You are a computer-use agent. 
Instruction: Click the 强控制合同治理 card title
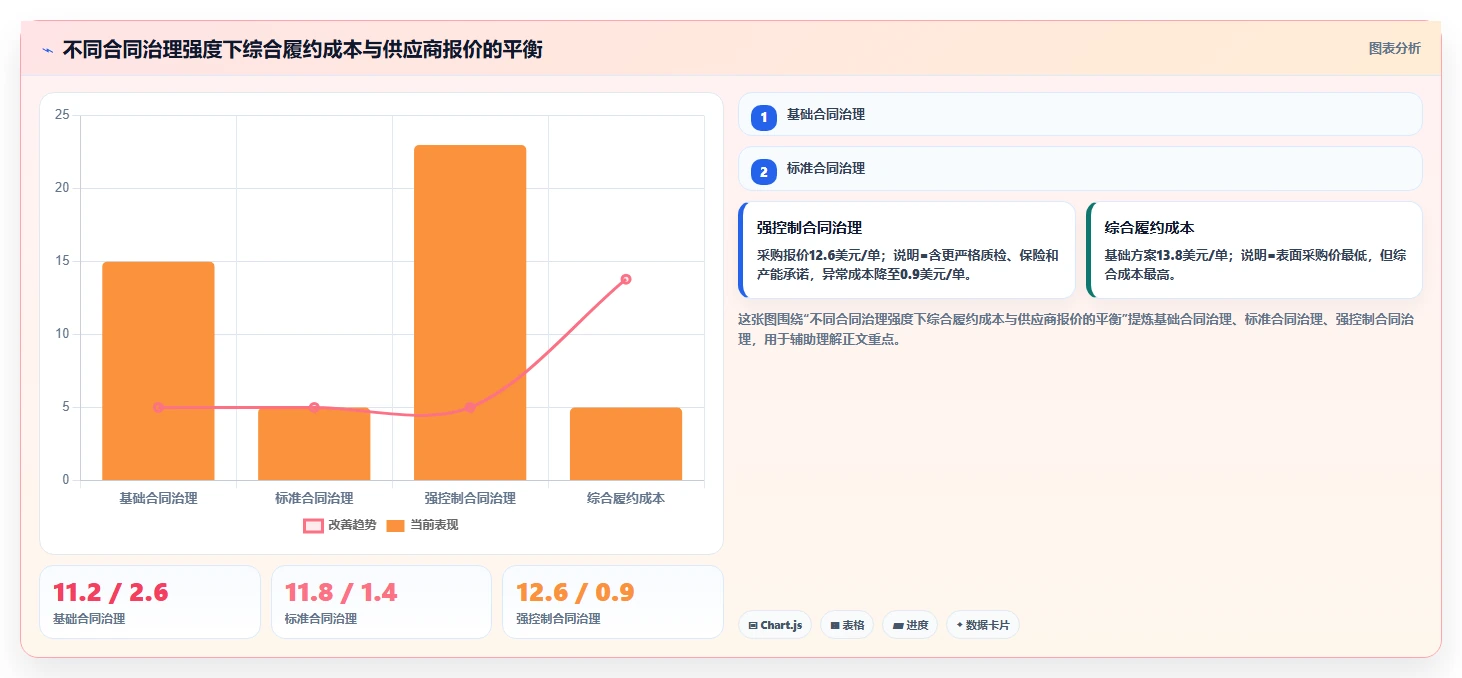(809, 228)
